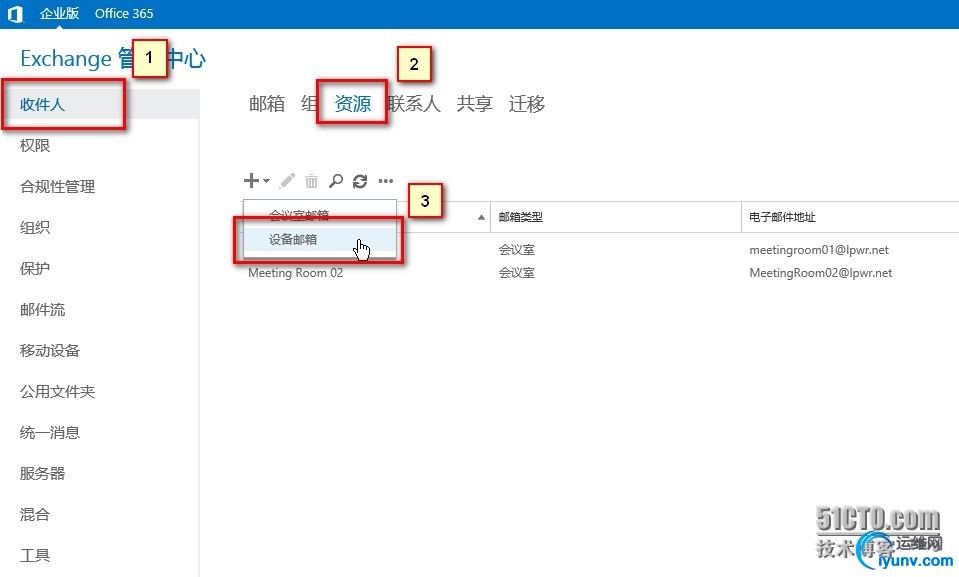Click 会议室 type cell for Meeting Room 02

point(517,273)
